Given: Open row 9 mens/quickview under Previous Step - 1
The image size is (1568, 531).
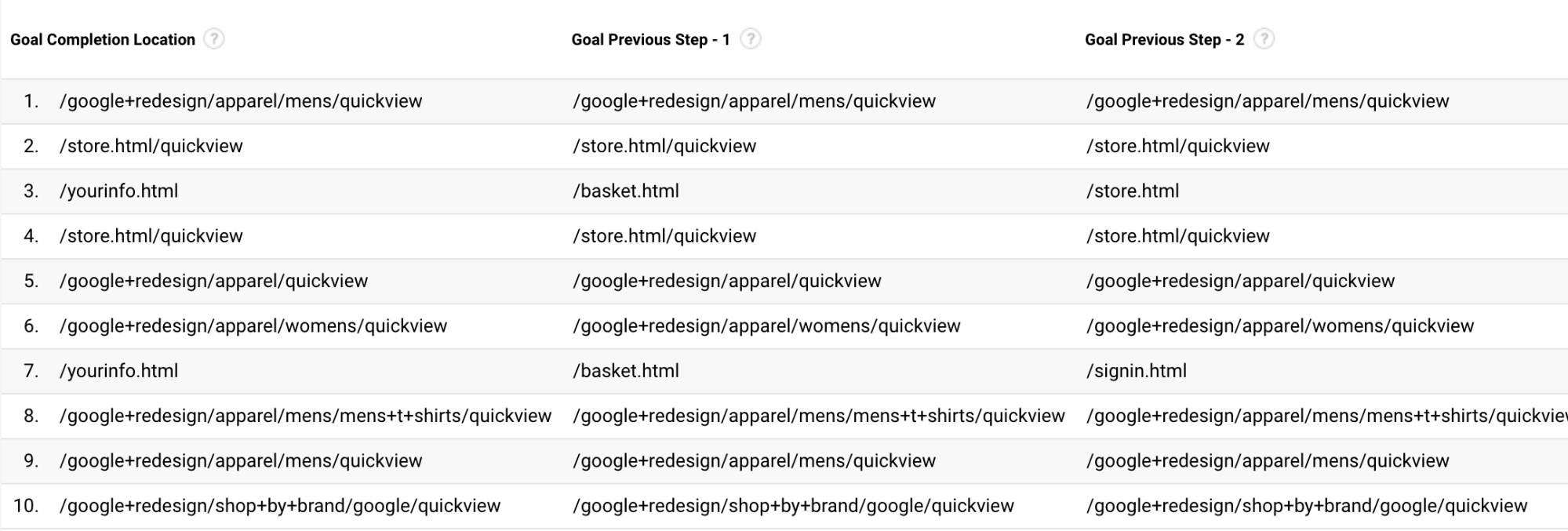Looking at the screenshot, I should (x=754, y=461).
